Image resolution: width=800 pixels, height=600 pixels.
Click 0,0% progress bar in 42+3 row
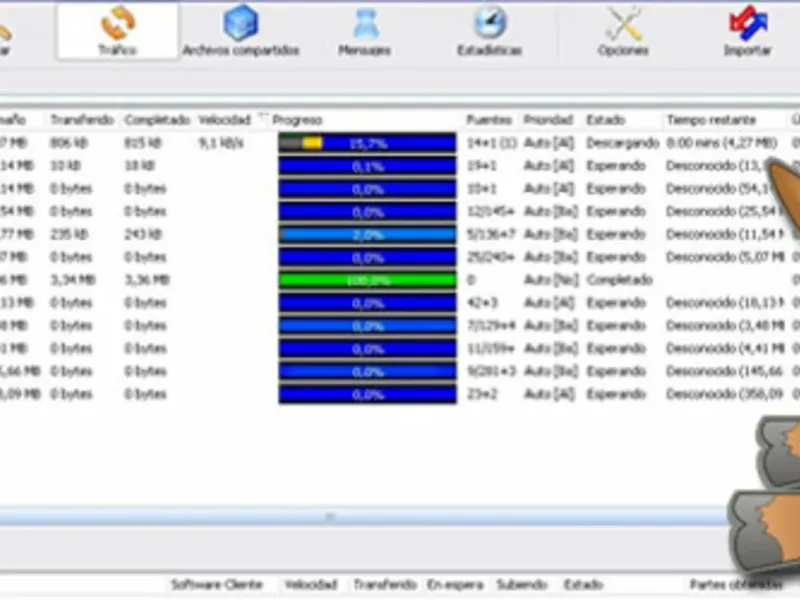tap(367, 303)
